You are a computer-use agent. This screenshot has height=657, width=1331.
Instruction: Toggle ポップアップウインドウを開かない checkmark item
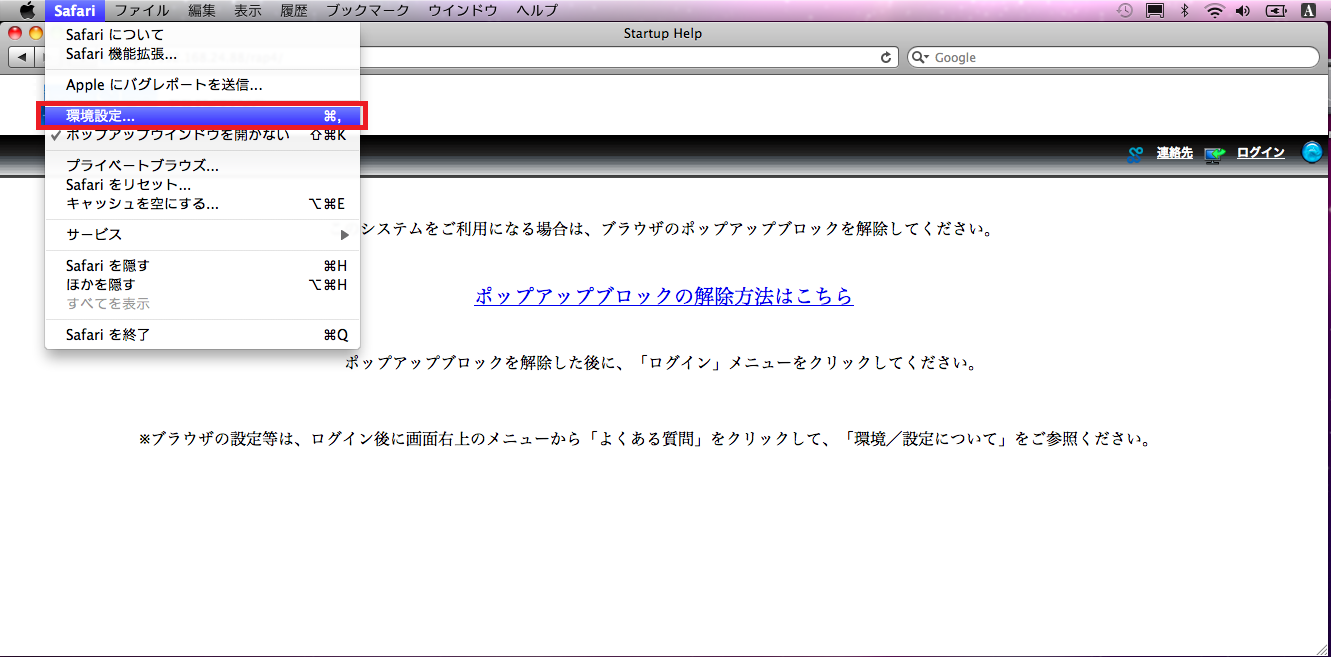[x=177, y=135]
